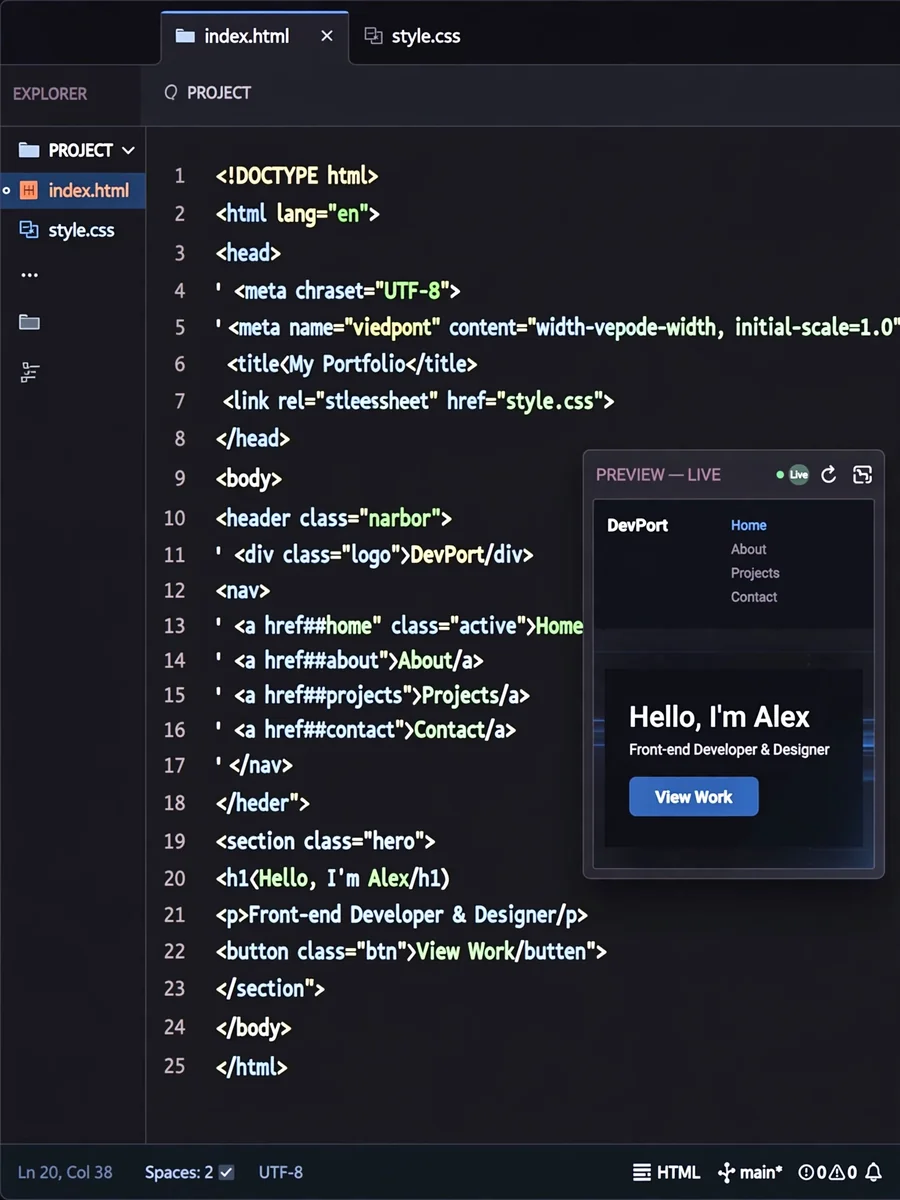
Task: Click the file icon on style.css tab
Action: pos(374,36)
